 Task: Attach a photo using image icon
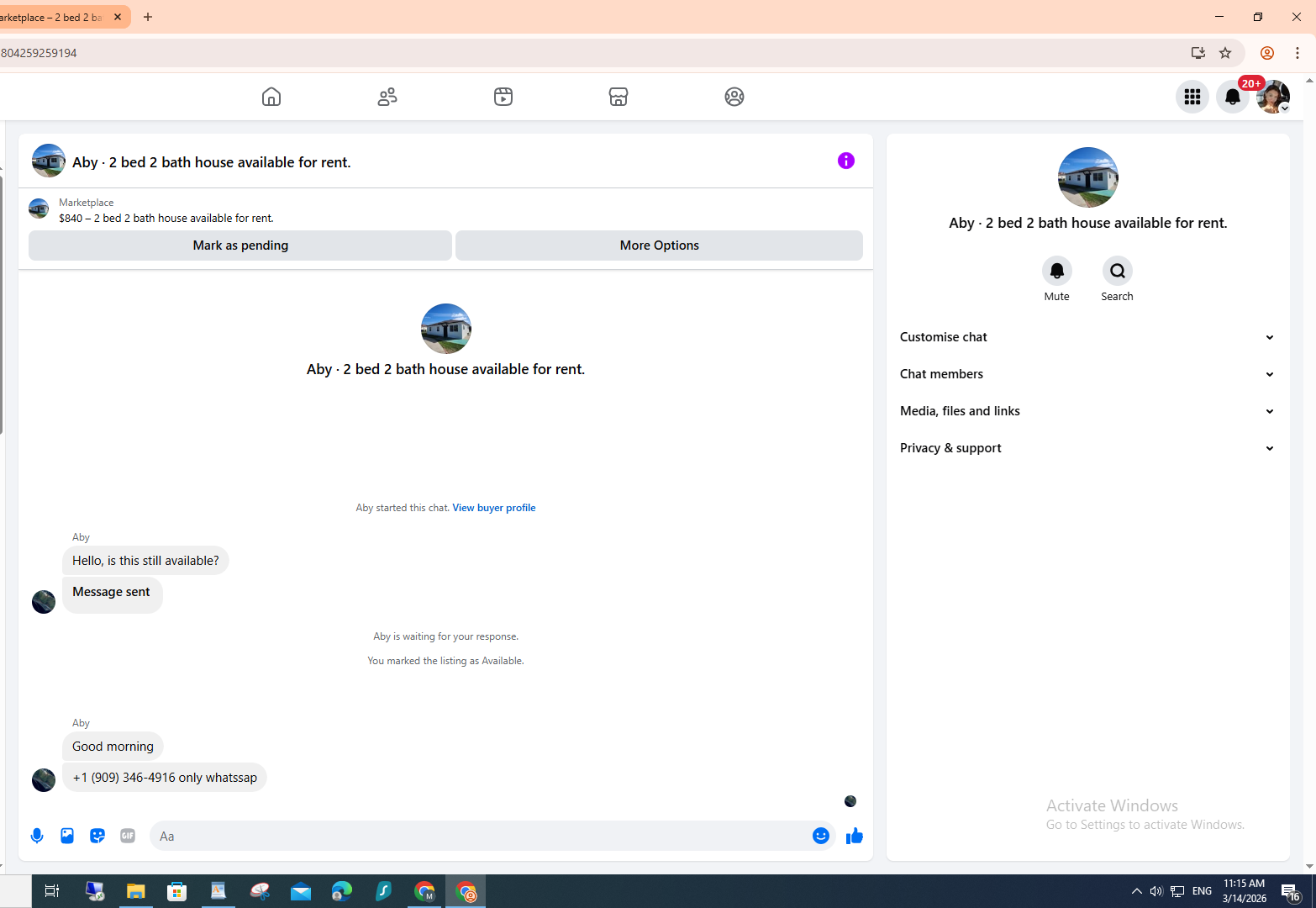click(67, 836)
